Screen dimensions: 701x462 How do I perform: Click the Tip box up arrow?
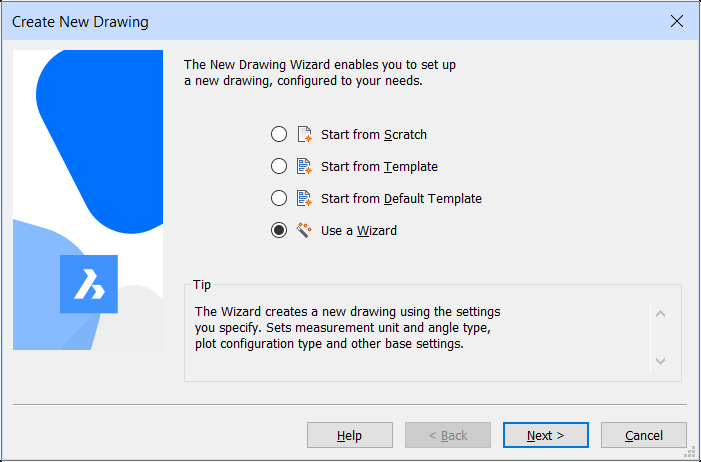click(x=660, y=314)
